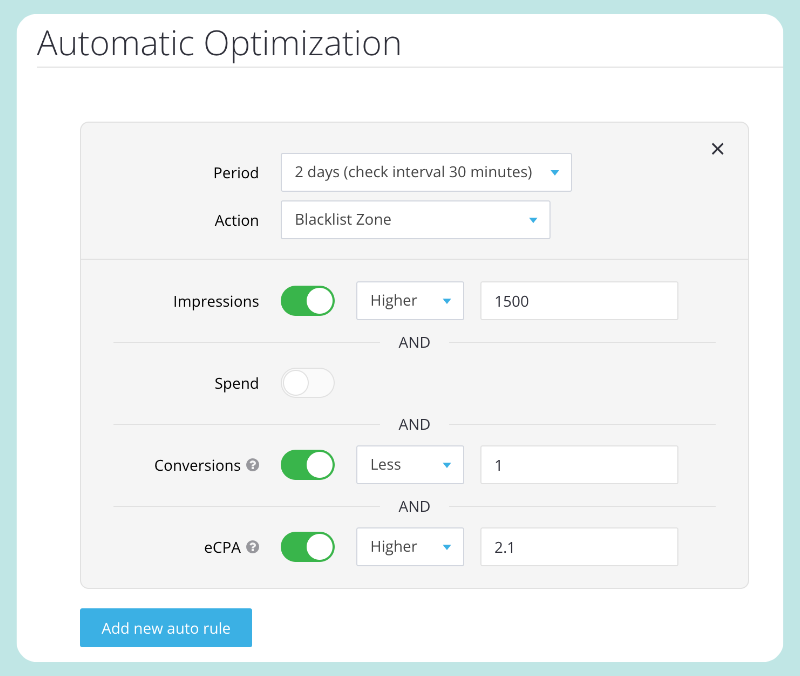The image size is (800, 676).
Task: Click the Conversions value field with 1
Action: (579, 465)
